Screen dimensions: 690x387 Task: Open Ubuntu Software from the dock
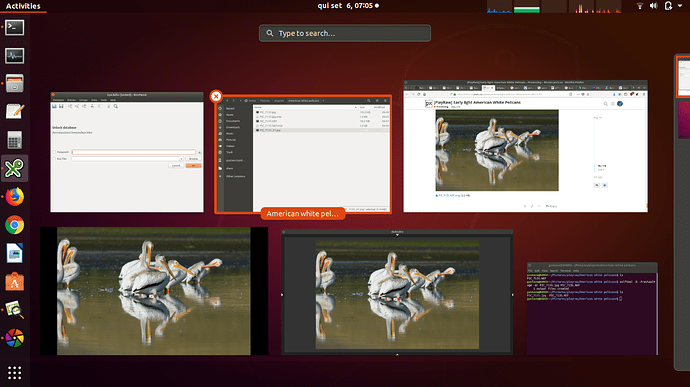15,281
